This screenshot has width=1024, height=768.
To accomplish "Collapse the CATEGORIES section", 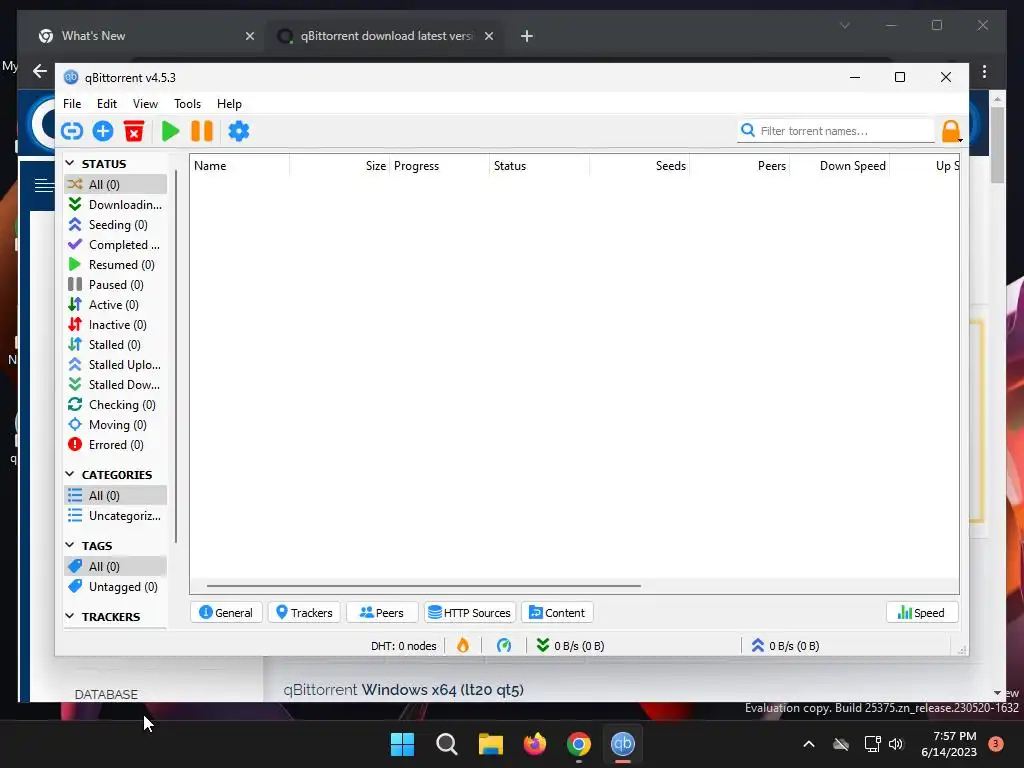I will point(70,474).
